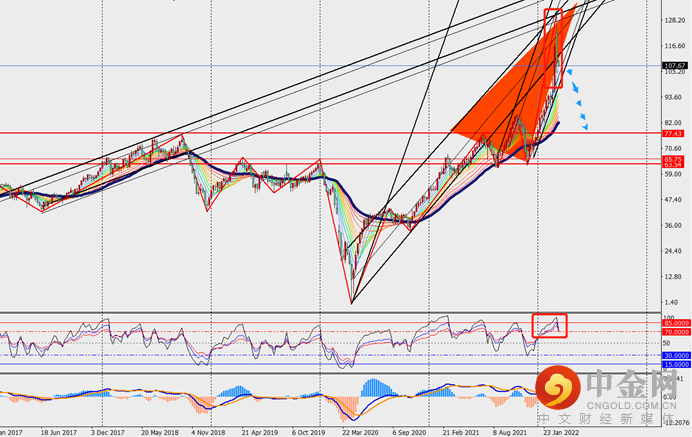The image size is (692, 437).
Task: Click the blue 15.0000 oscillator level tag
Action: coord(677,365)
